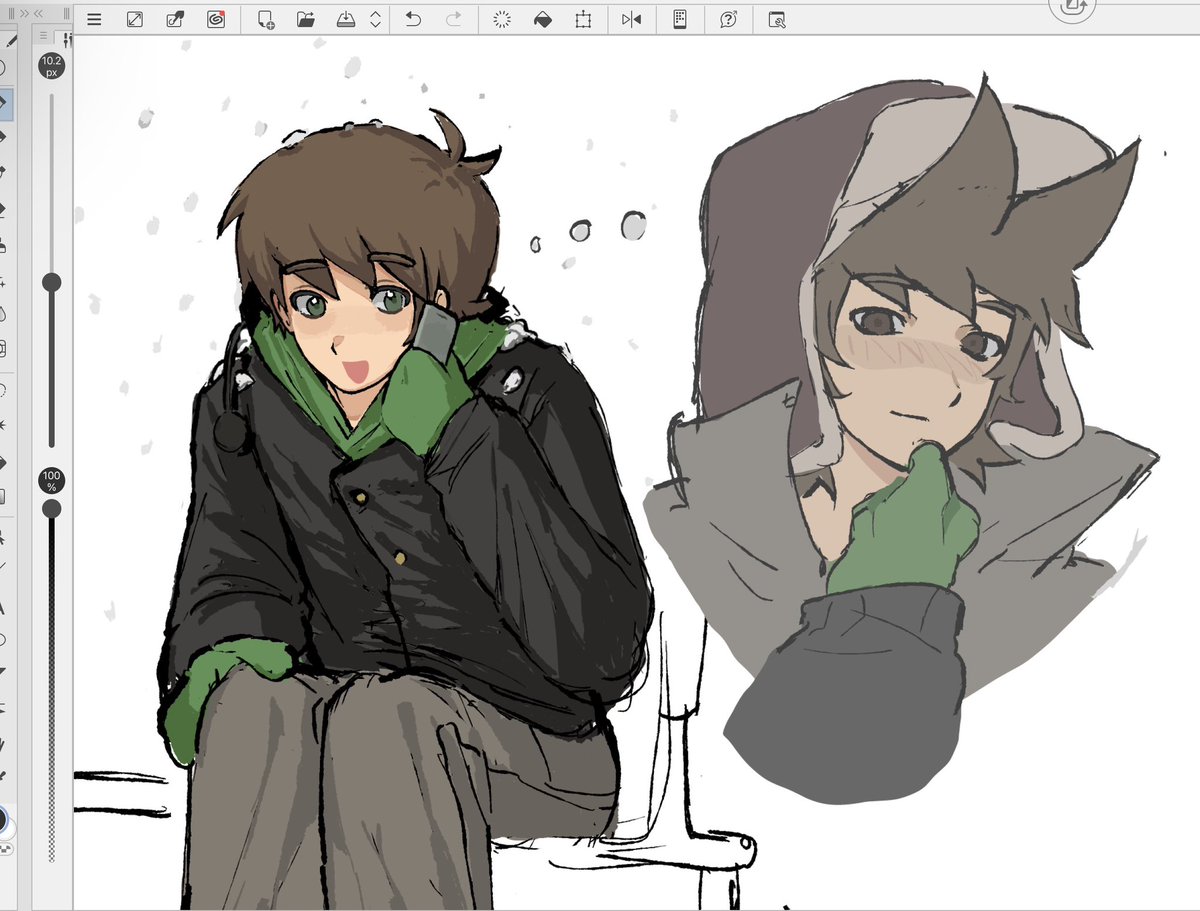Open a file with the folder icon
The width and height of the screenshot is (1200, 911).
(306, 19)
